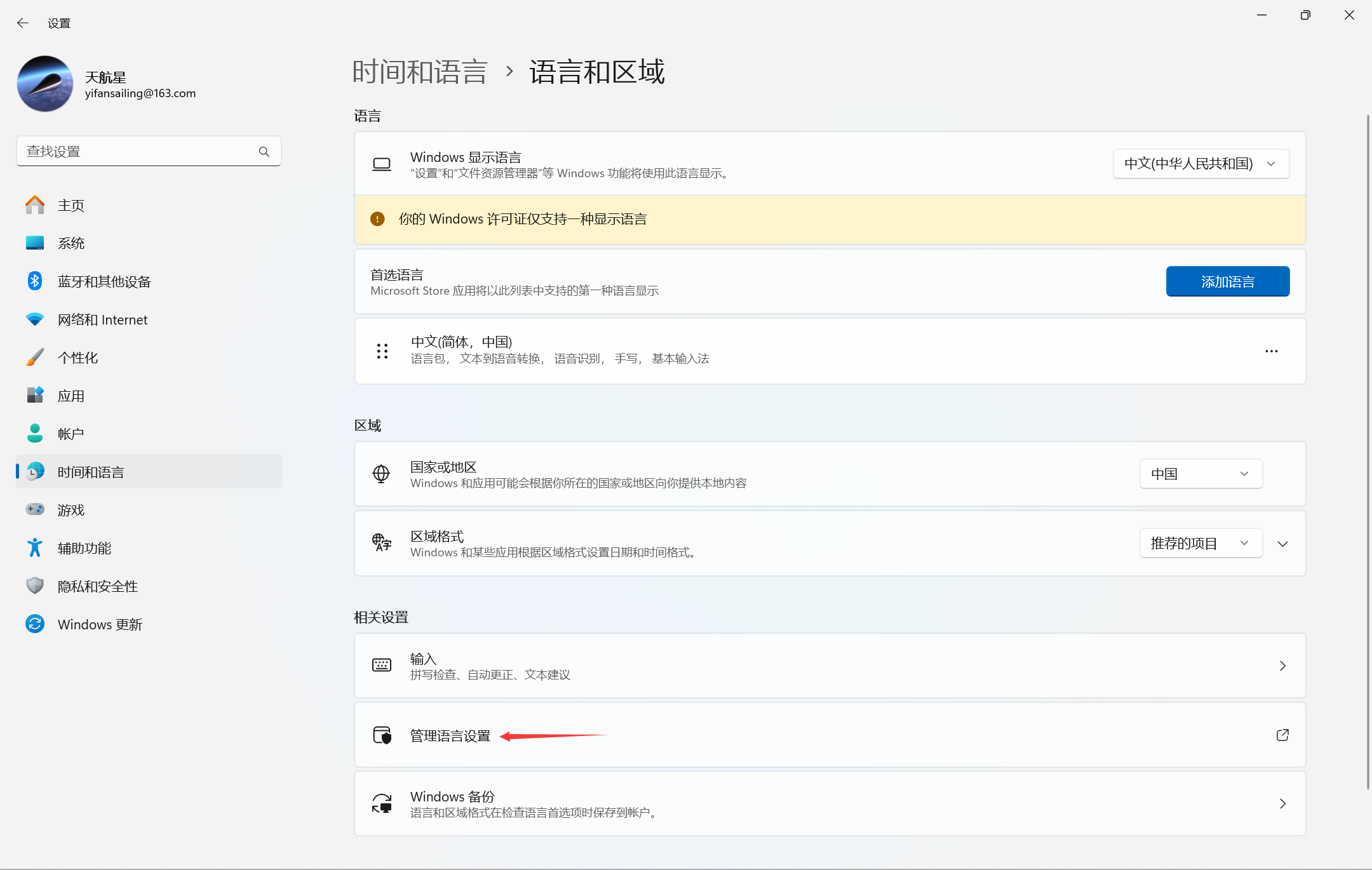Click the 添加语言 button
Viewport: 1372px width, 870px height.
pyautogui.click(x=1227, y=282)
